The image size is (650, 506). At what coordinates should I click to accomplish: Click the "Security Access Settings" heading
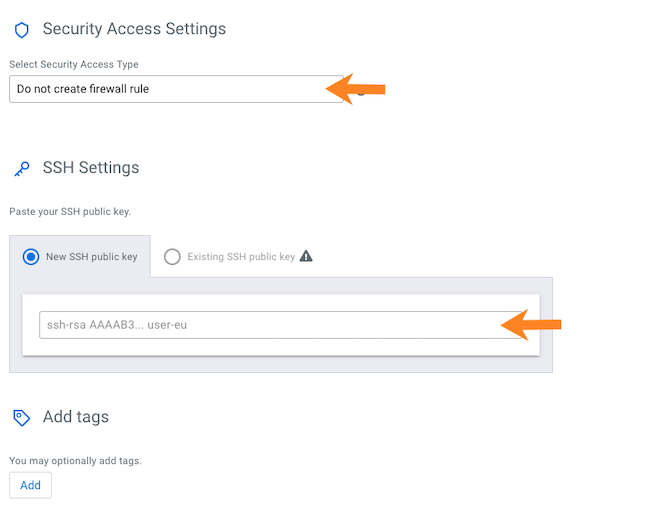[x=134, y=29]
